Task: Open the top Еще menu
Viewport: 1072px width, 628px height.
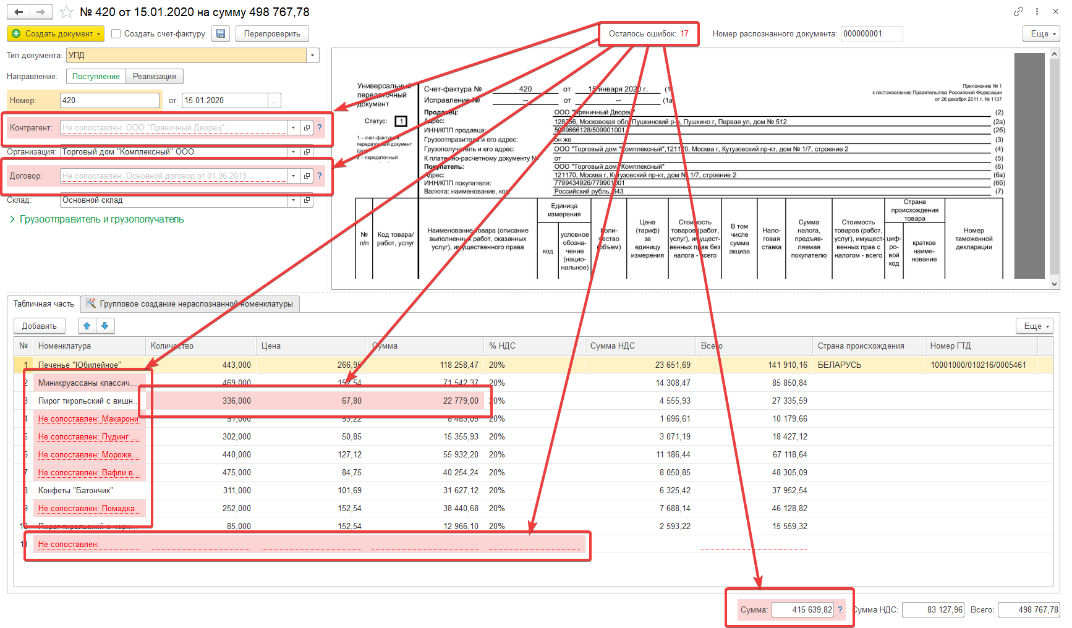Action: 1041,33
